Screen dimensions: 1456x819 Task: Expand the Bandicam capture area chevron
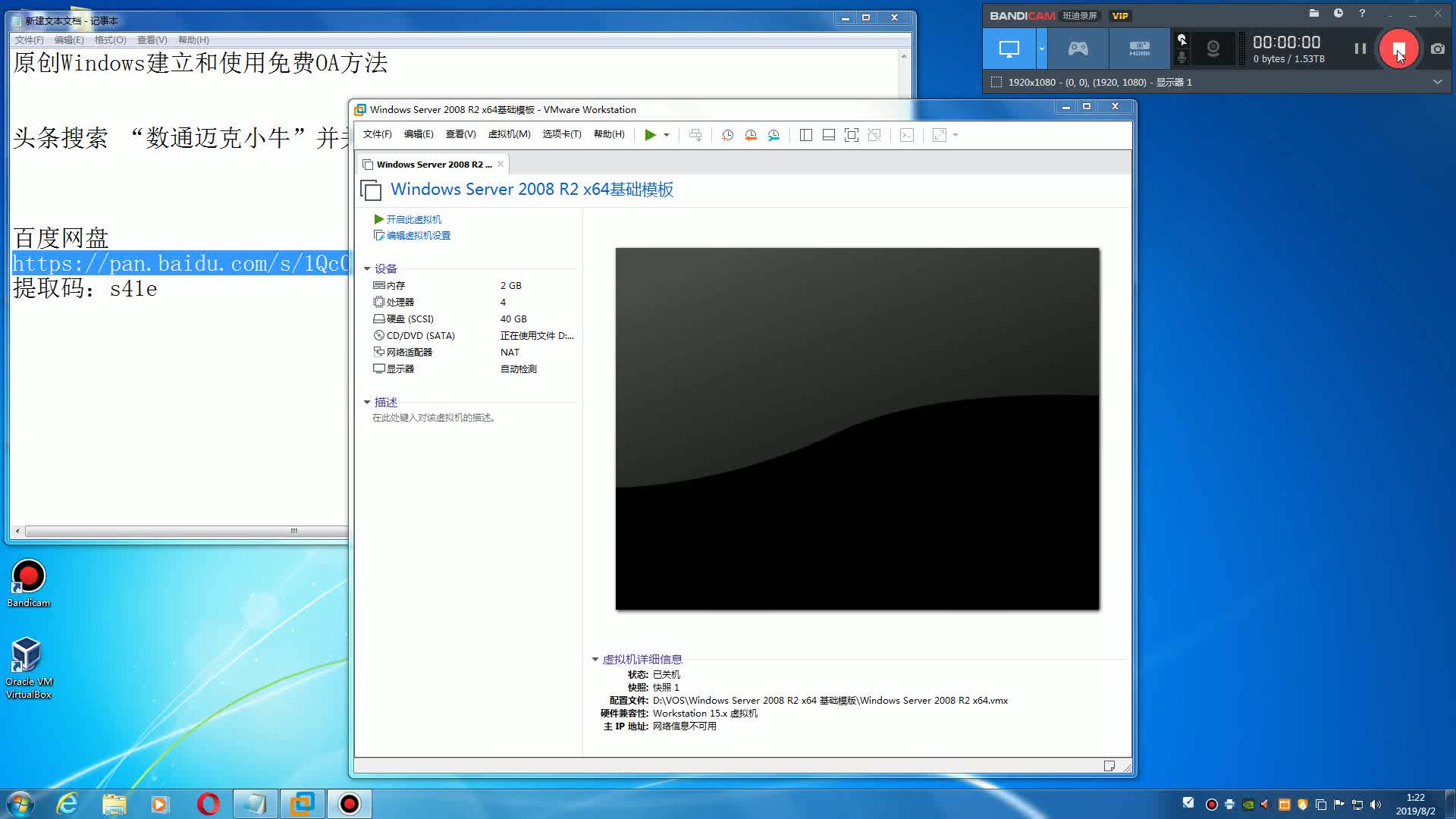1437,82
